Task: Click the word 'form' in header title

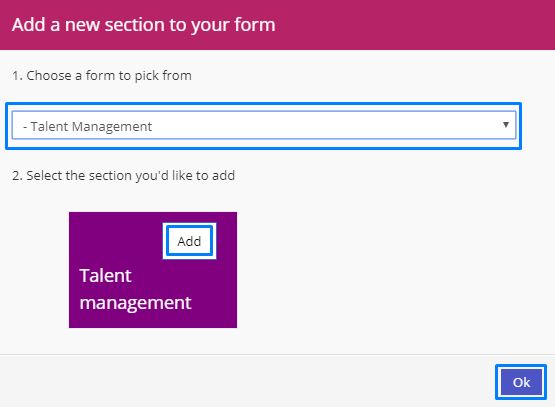Action: [255, 25]
